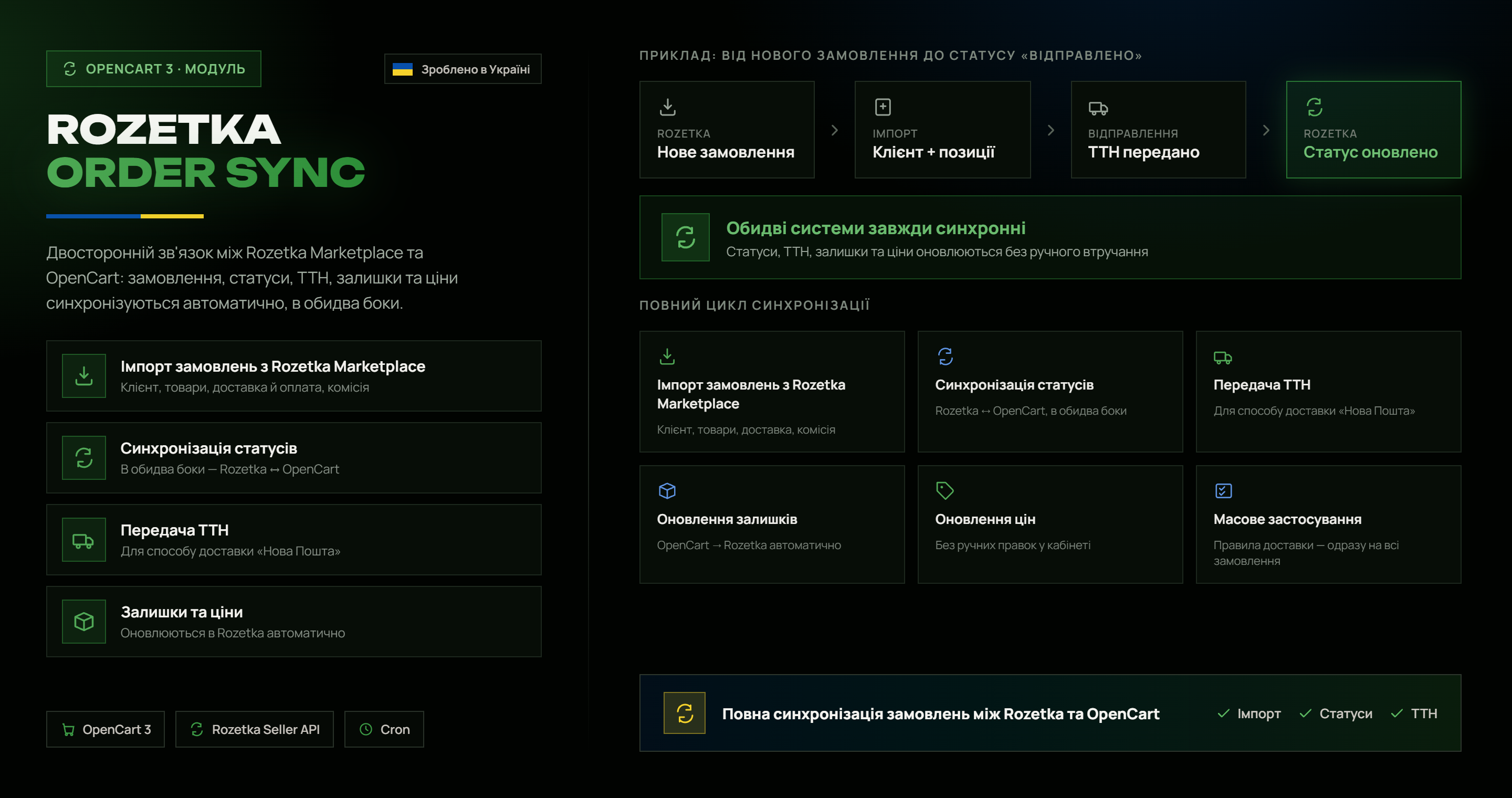1512x798 pixels.
Task: Click the OpenCart → Rozetka автоматично text
Action: pyautogui.click(x=748, y=545)
